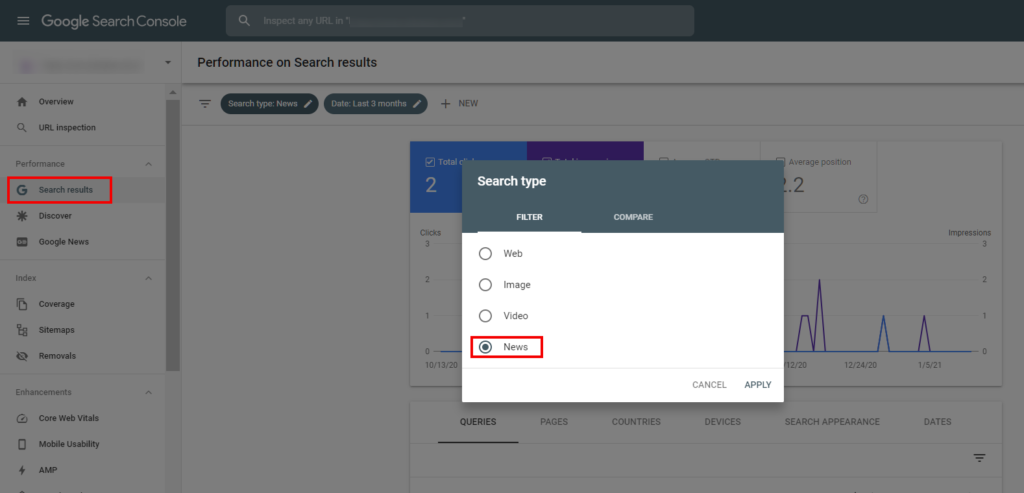Select the News radio button

pyautogui.click(x=485, y=347)
